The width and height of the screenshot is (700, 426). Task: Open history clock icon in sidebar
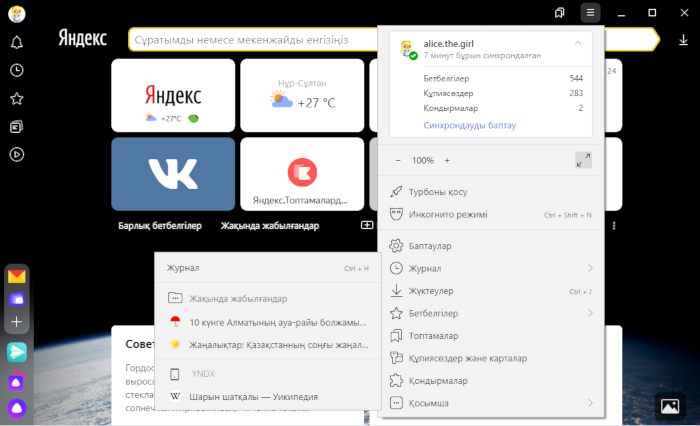point(17,70)
